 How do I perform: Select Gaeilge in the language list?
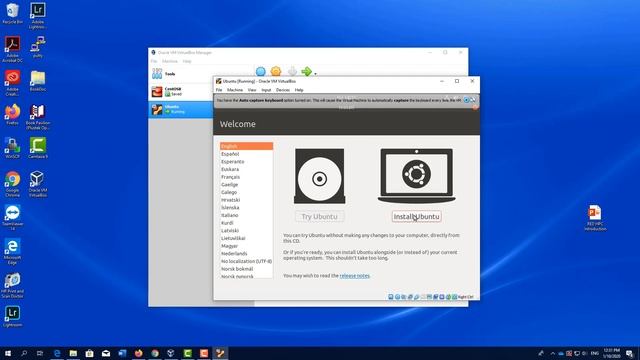[246, 184]
